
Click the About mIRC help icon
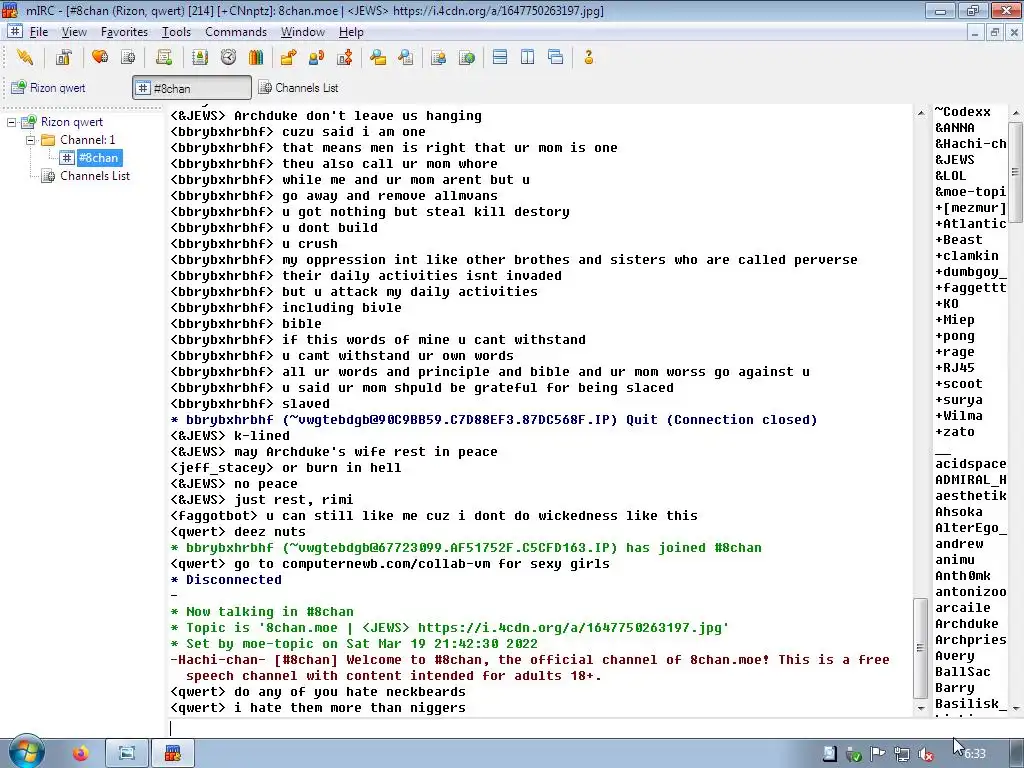(x=588, y=57)
